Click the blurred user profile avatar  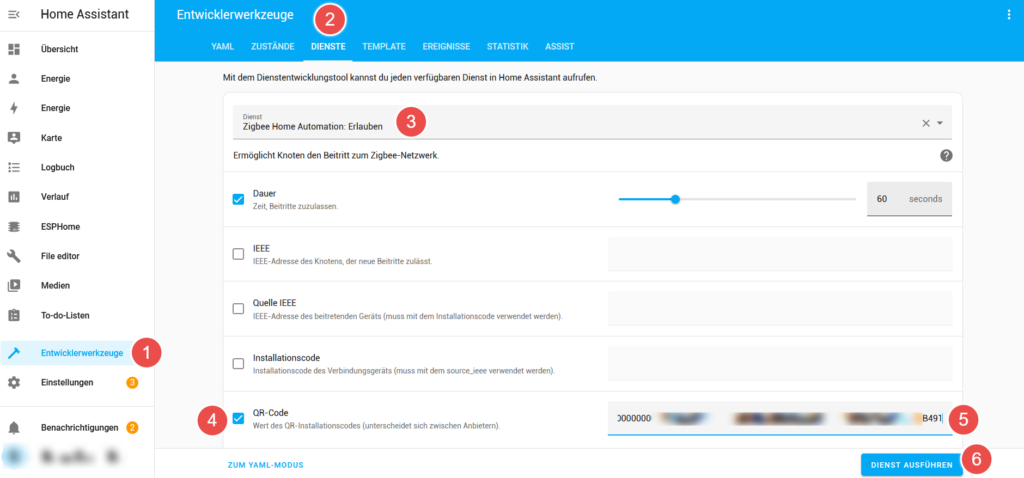point(14,458)
